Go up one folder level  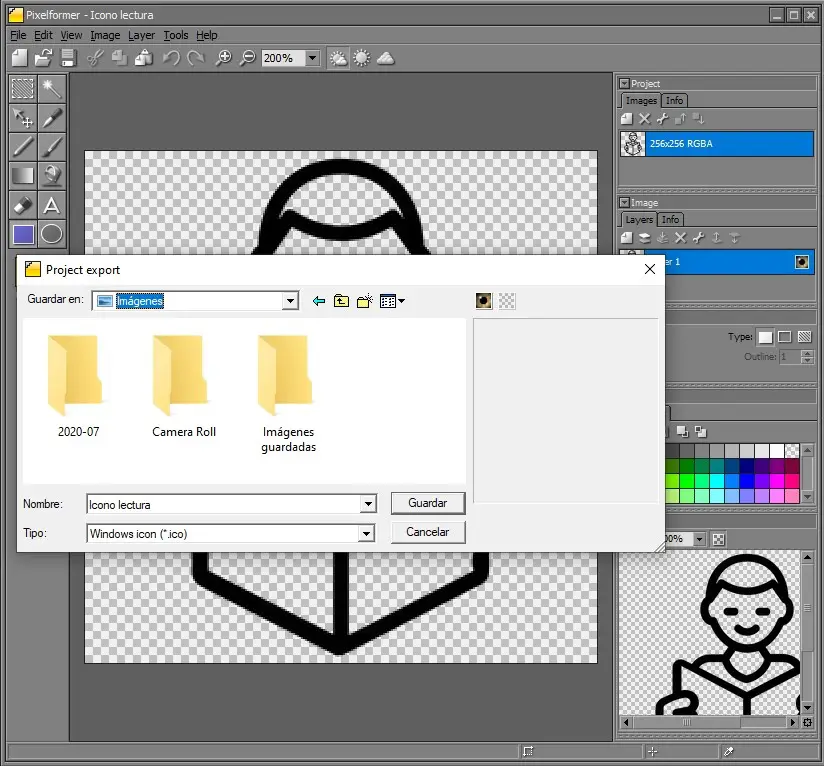pyautogui.click(x=342, y=300)
